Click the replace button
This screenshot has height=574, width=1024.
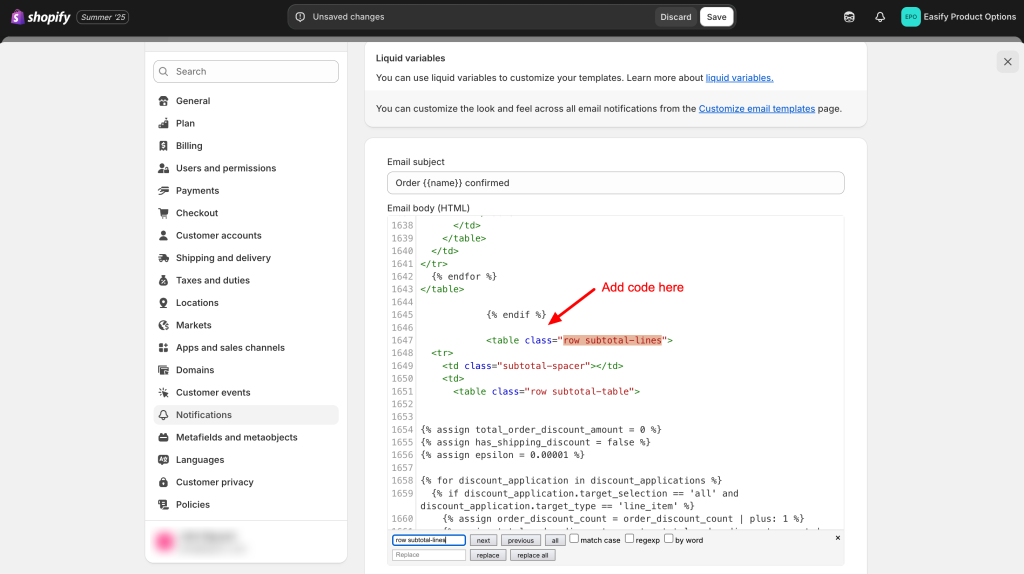(488, 555)
